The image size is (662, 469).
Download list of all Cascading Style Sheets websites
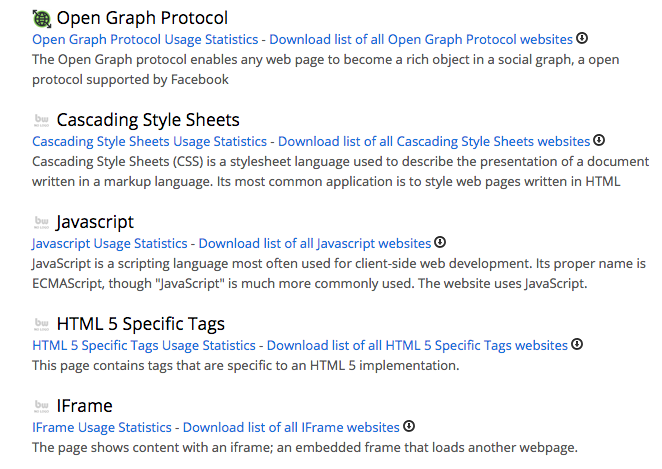pyautogui.click(x=434, y=141)
